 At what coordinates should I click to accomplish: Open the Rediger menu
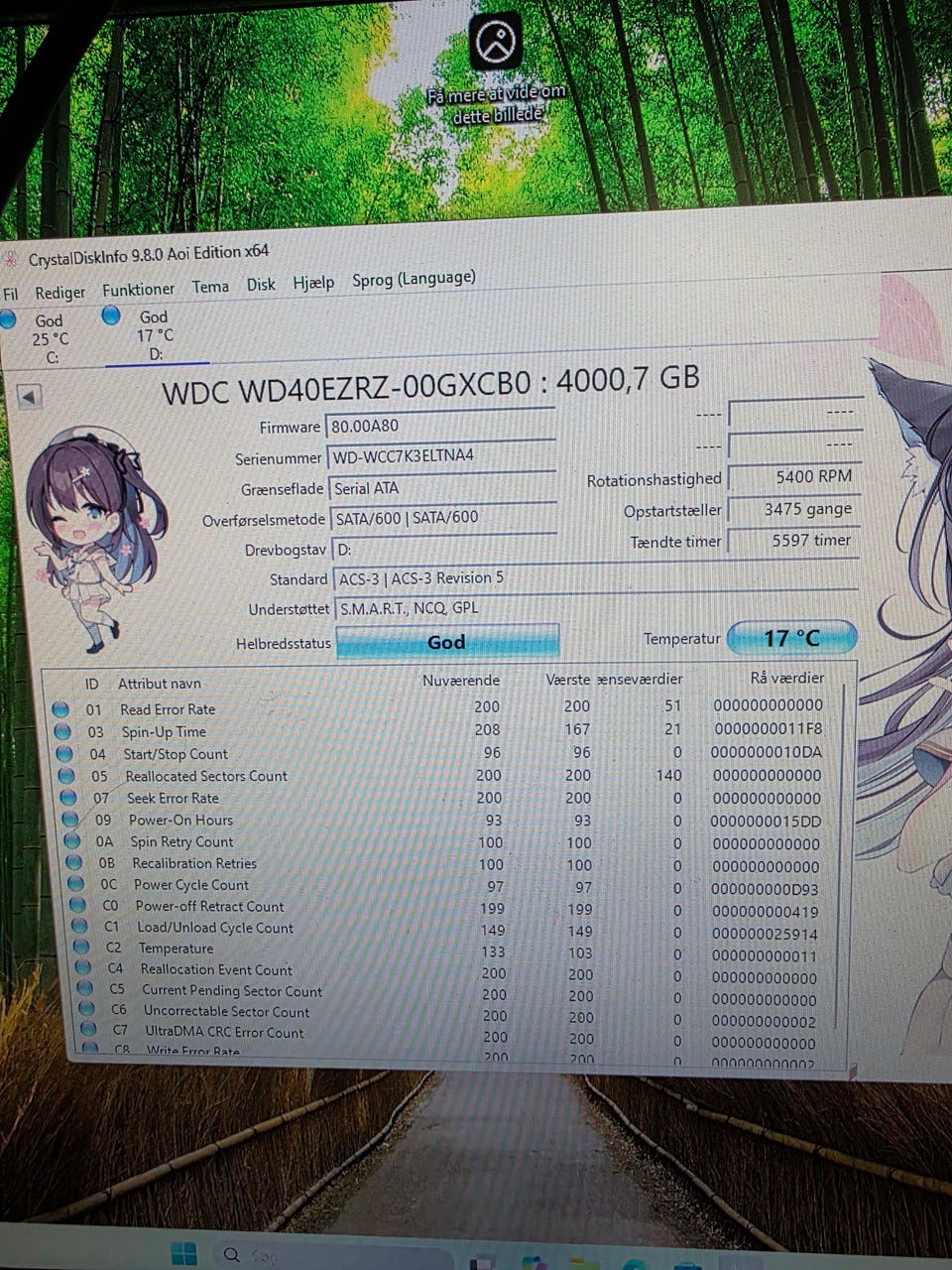(59, 293)
